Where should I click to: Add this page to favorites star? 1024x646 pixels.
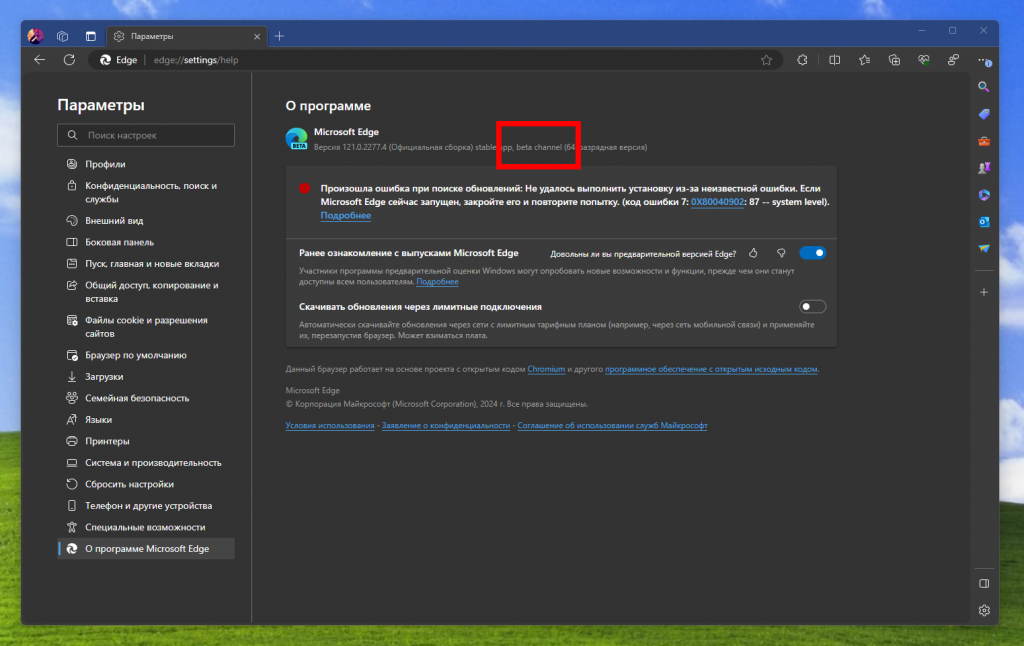(767, 60)
